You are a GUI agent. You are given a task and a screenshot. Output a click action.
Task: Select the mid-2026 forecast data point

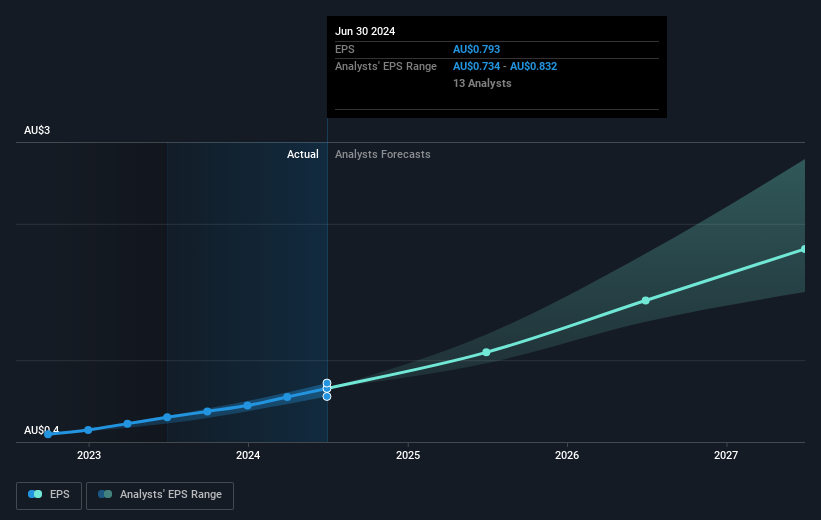click(646, 301)
